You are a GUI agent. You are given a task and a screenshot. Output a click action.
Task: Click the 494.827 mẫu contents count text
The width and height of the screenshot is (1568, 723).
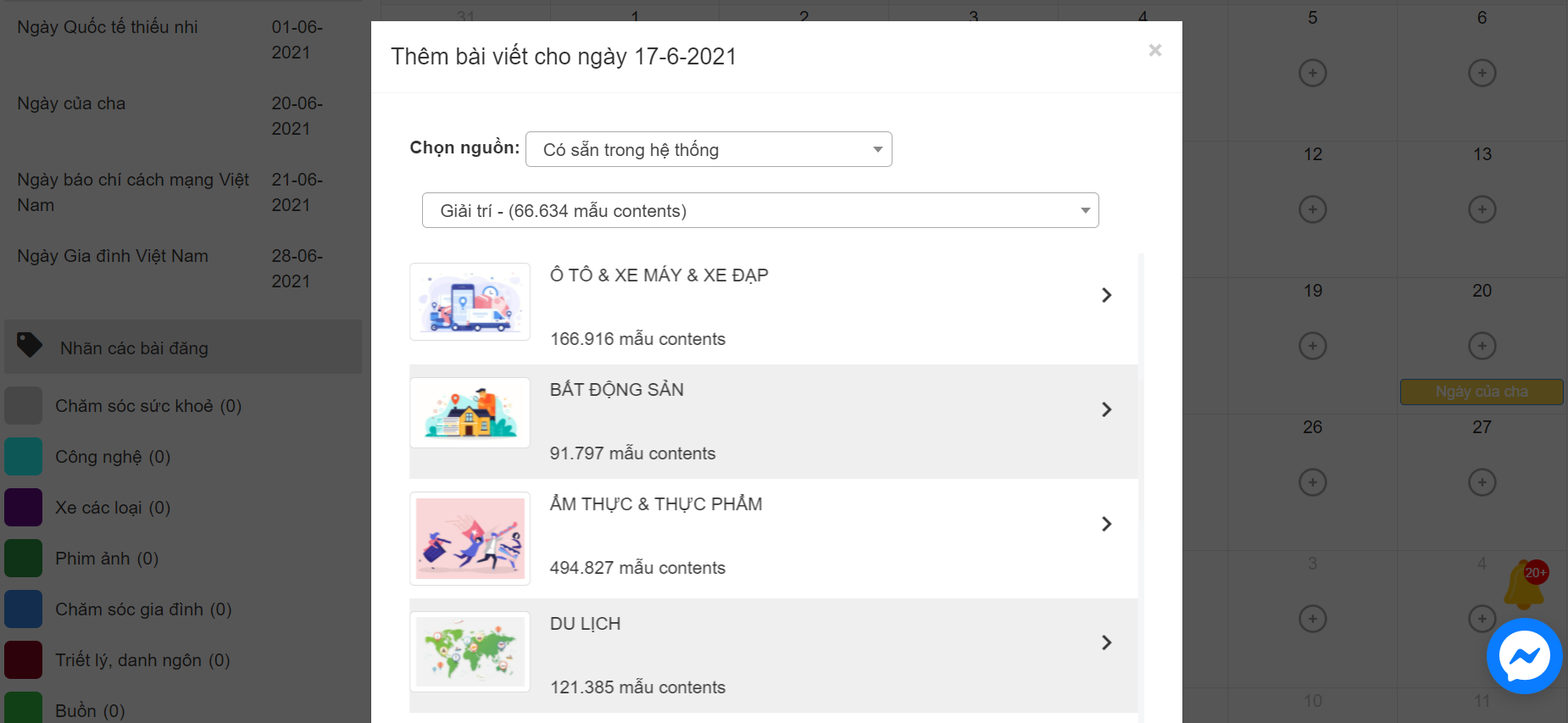[637, 568]
